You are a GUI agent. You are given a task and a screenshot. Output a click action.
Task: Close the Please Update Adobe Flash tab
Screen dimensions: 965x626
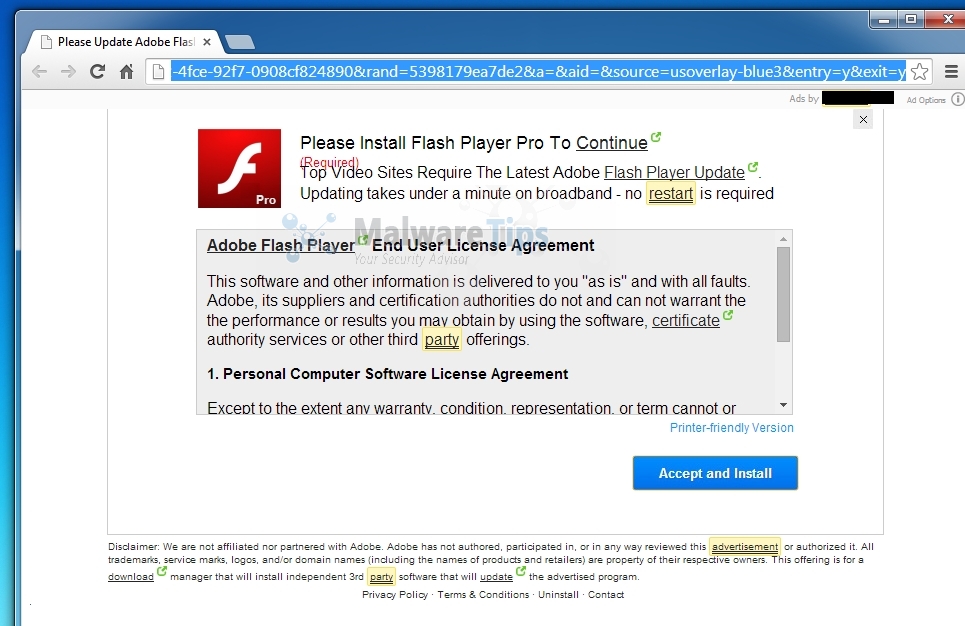[x=207, y=42]
